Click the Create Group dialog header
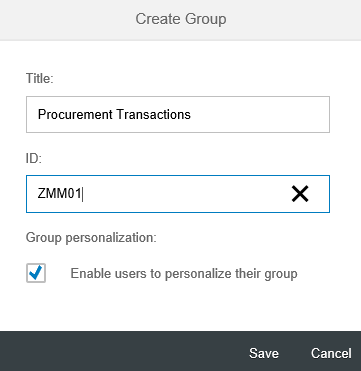Image resolution: width=361 pixels, height=371 pixels. pos(181,19)
